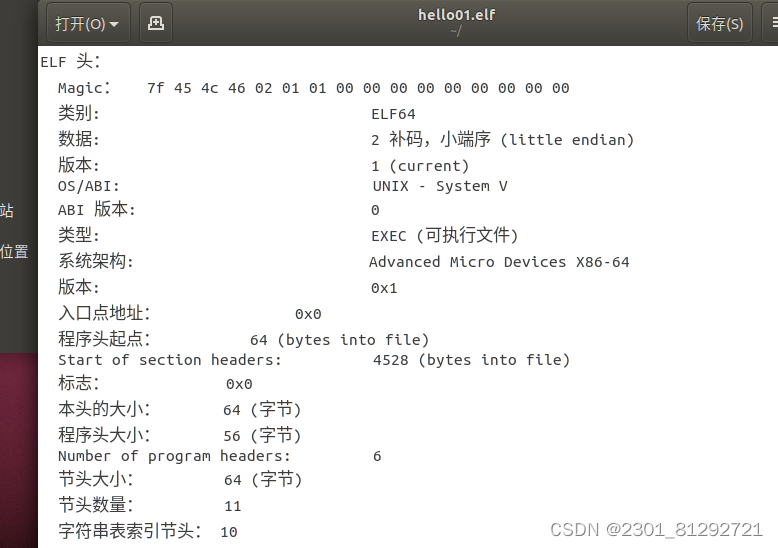Viewport: 778px width, 548px height.
Task: Click the UNIX - System V text
Action: [440, 186]
